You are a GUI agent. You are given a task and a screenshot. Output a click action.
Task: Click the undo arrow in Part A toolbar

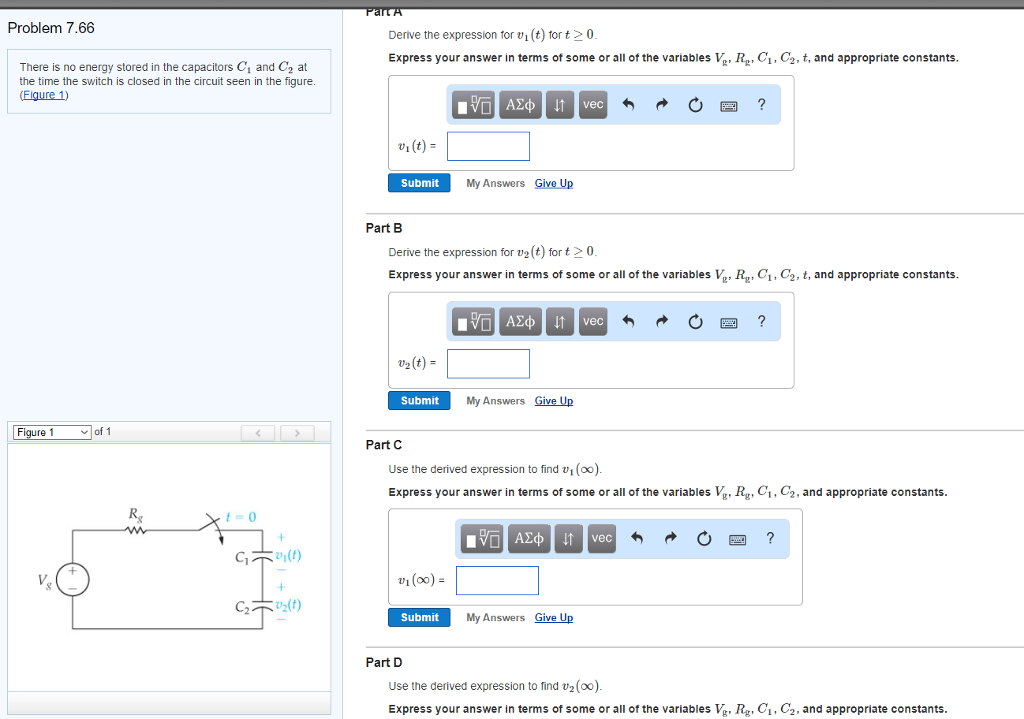coord(631,104)
